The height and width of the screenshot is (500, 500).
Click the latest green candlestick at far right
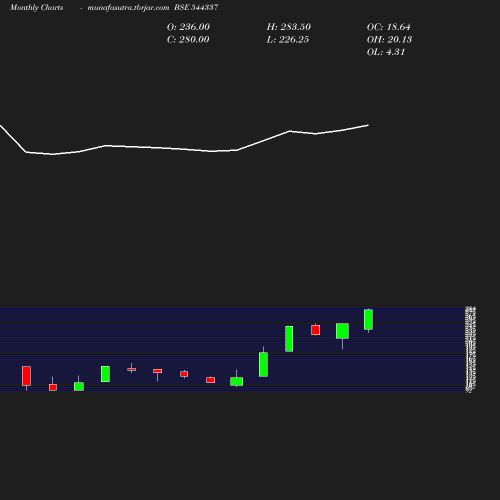coord(368,319)
